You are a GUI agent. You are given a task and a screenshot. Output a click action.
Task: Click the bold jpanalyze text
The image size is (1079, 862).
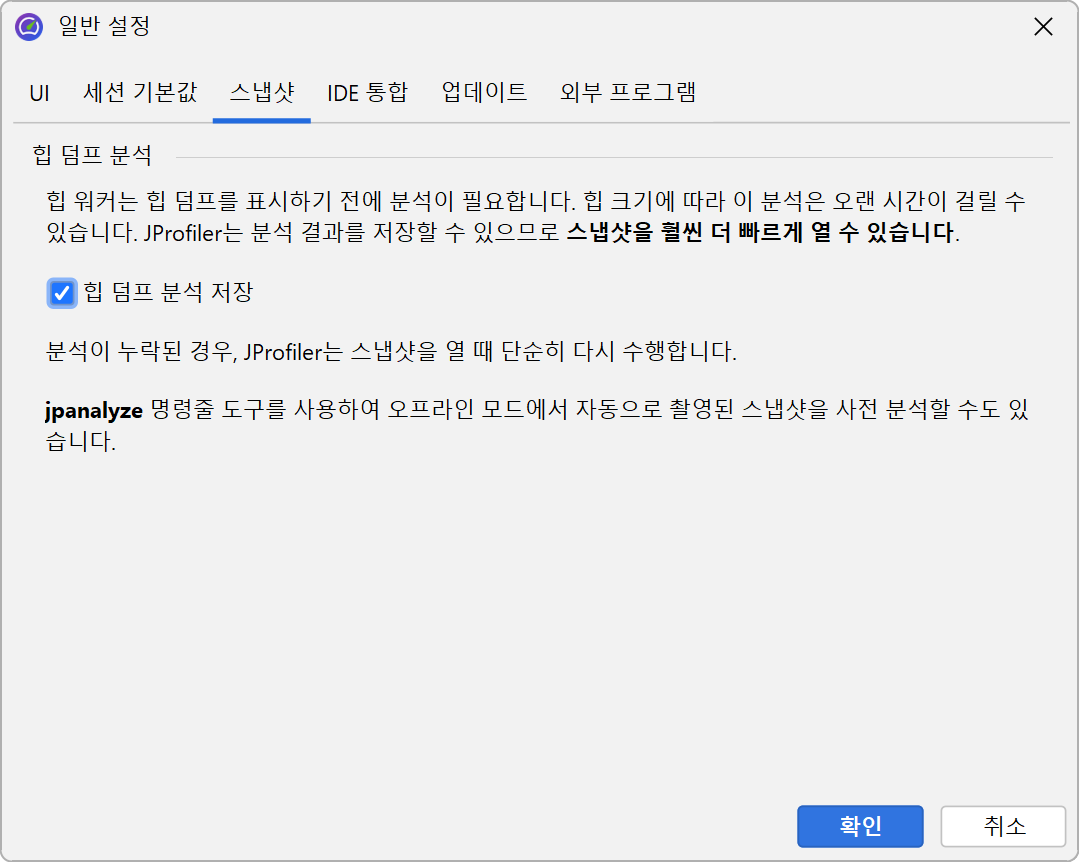94,411
